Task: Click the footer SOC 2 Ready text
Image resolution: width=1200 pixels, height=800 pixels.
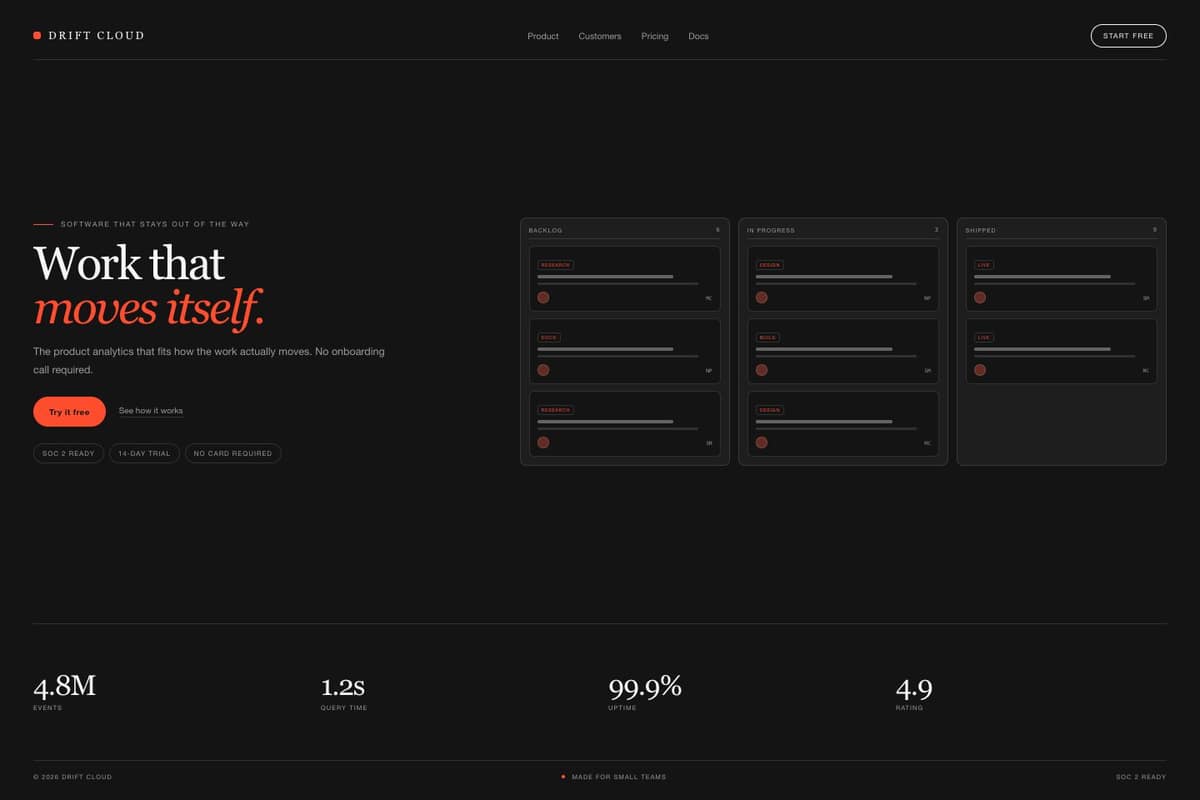Action: pyautogui.click(x=1141, y=777)
